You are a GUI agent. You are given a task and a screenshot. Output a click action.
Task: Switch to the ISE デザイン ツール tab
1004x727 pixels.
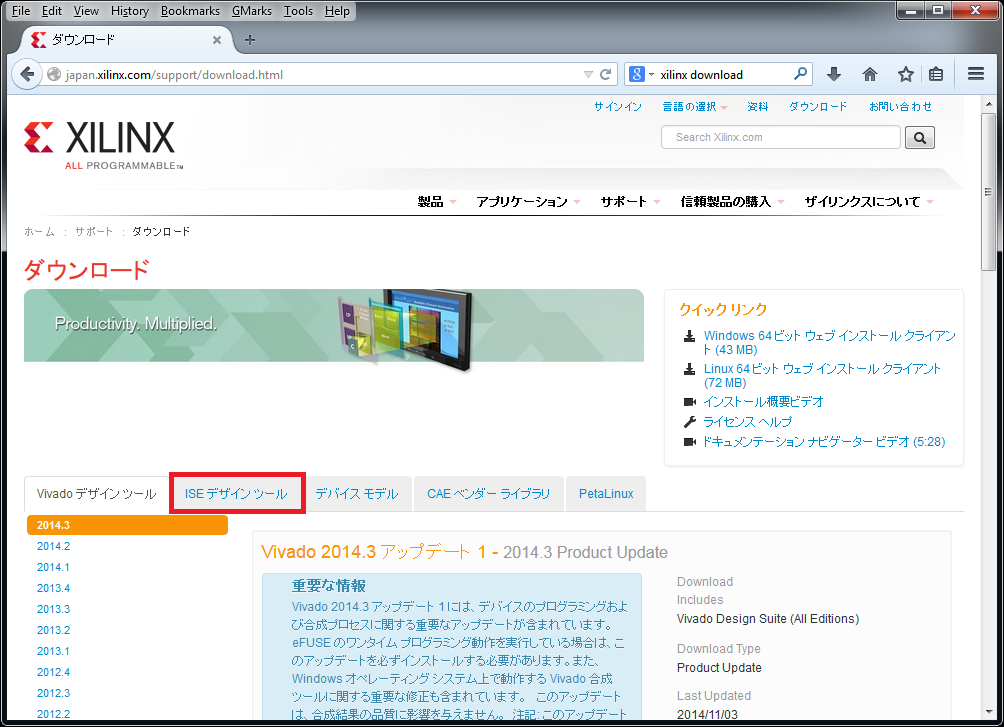click(x=236, y=494)
